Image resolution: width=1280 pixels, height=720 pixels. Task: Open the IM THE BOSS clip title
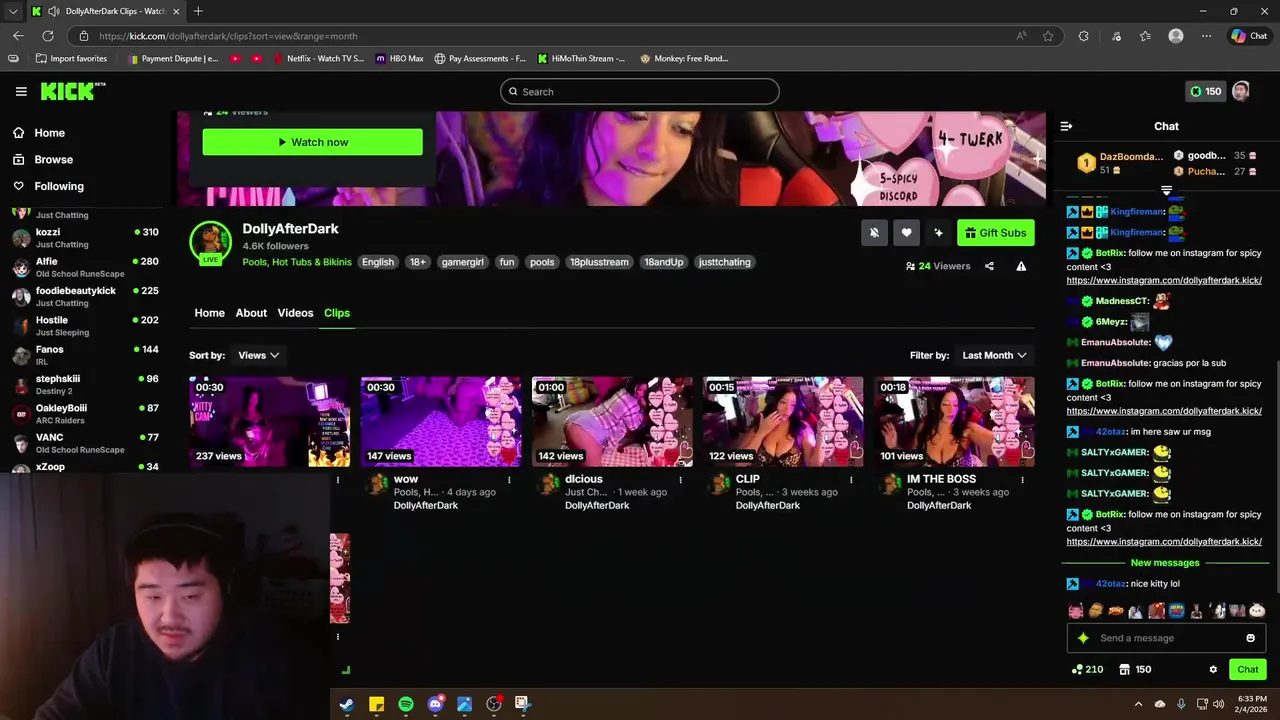click(941, 479)
